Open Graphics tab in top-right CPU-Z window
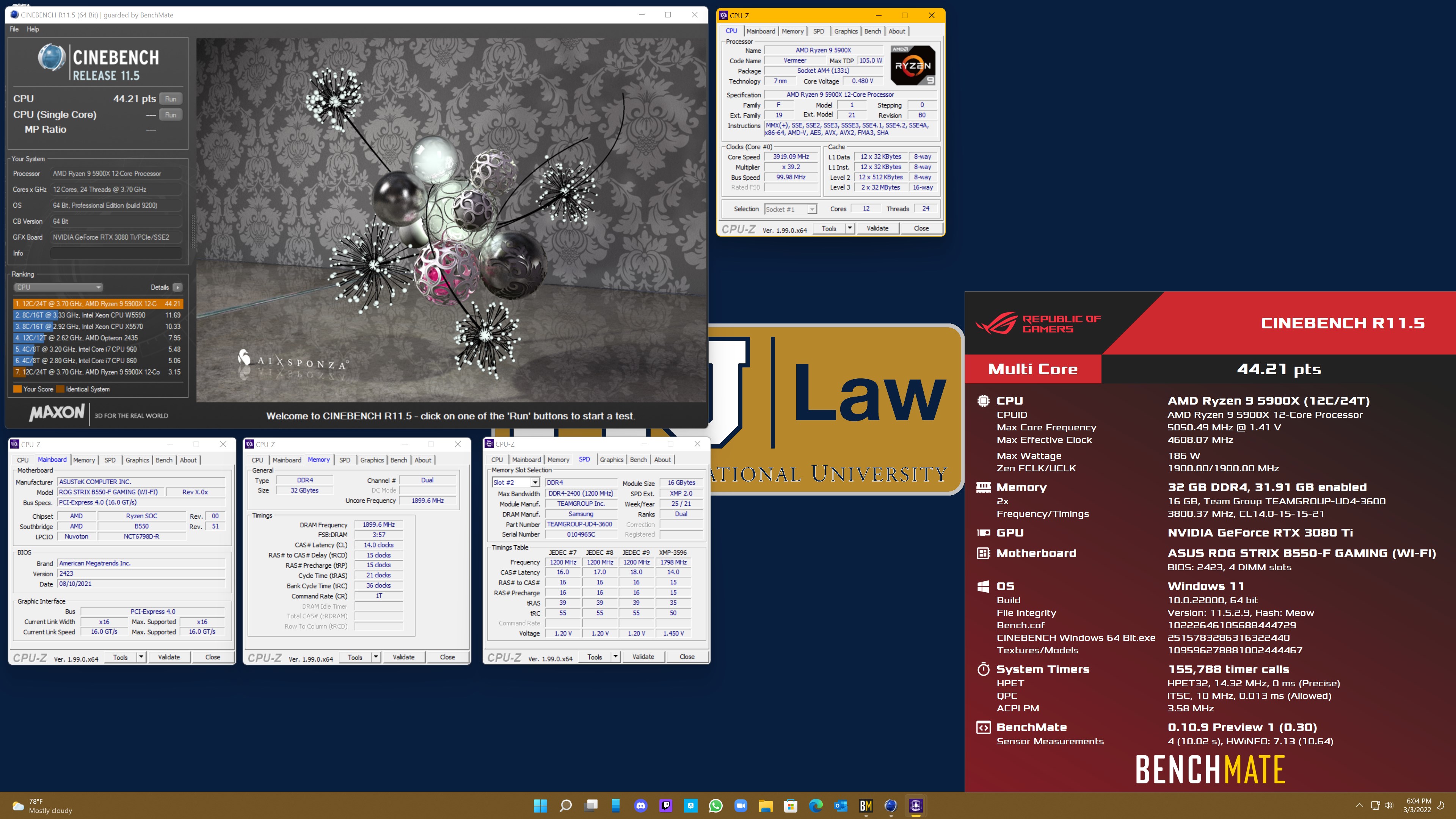The height and width of the screenshot is (819, 1456). [x=846, y=31]
